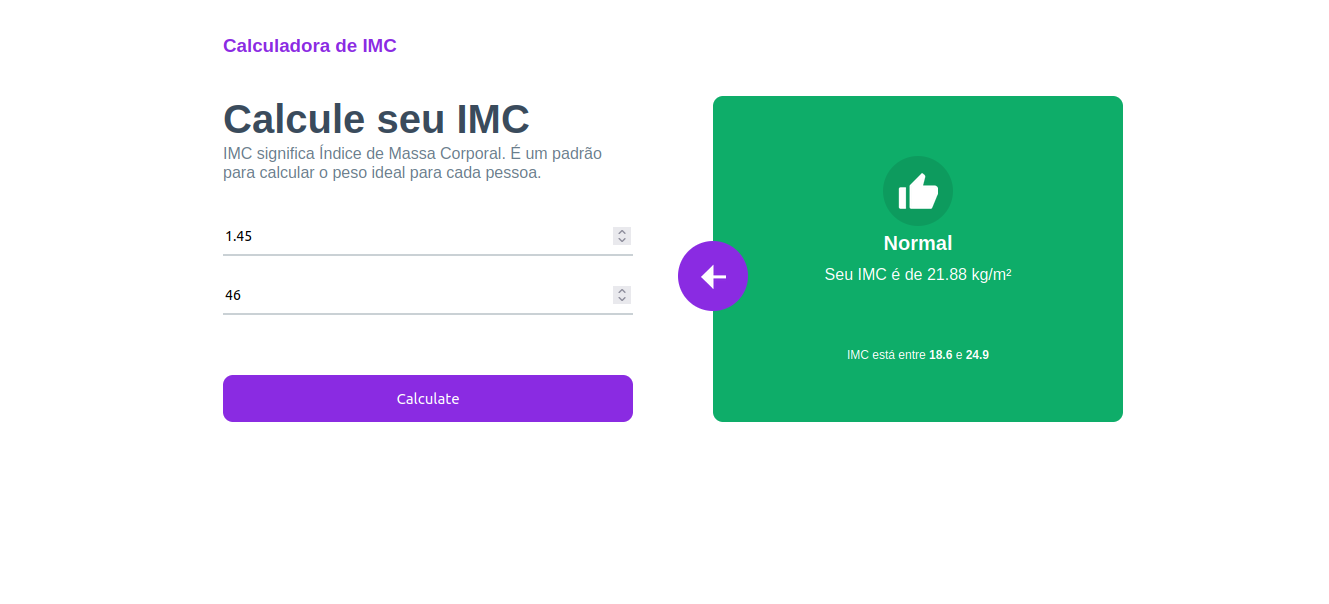
Task: Click the text showing 21.88 kg/m²
Action: pos(918,272)
